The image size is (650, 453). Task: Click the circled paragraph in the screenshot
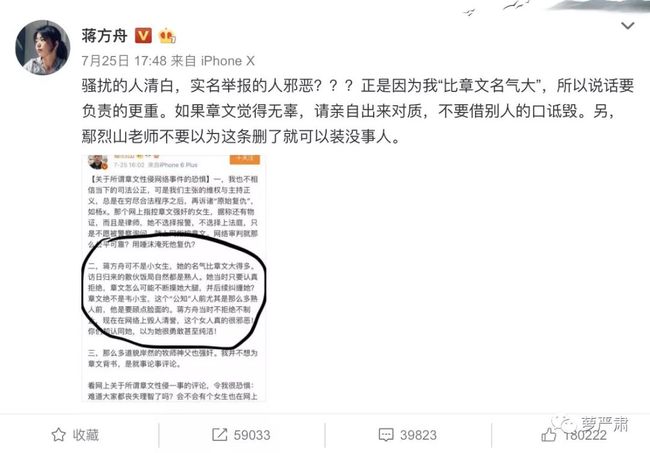click(x=173, y=298)
